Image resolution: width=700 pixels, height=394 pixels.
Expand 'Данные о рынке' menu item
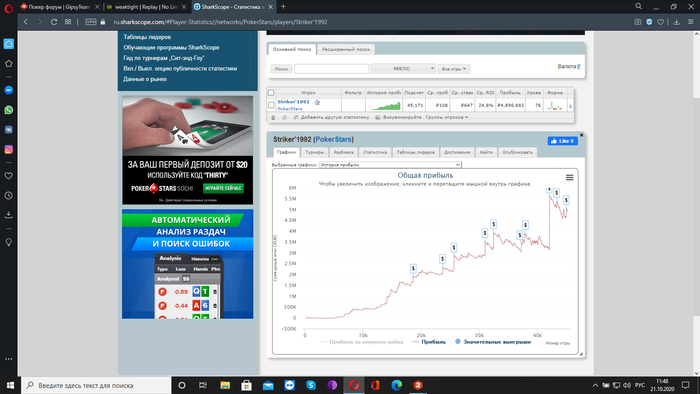point(188,79)
